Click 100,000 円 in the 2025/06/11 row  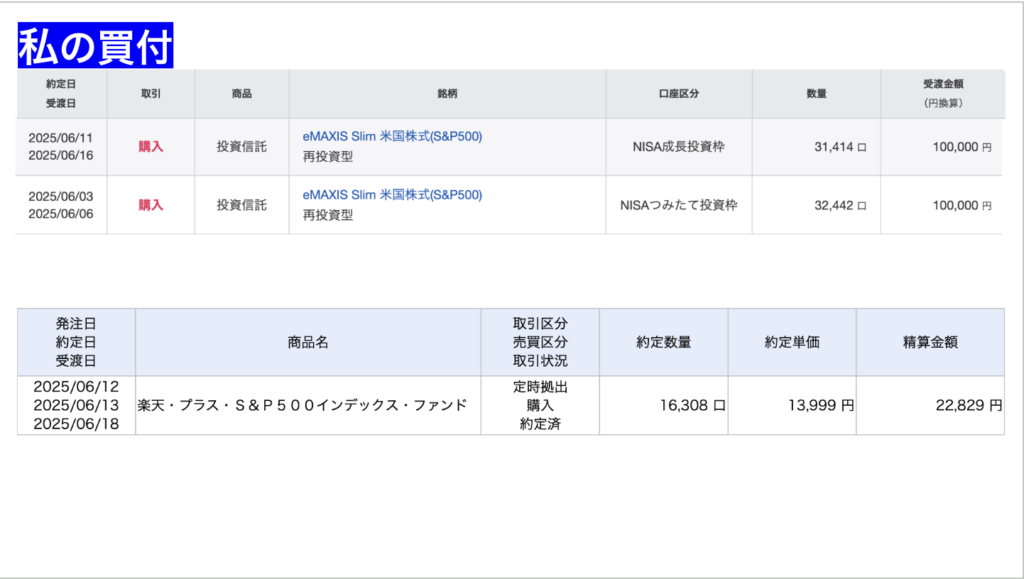[962, 147]
